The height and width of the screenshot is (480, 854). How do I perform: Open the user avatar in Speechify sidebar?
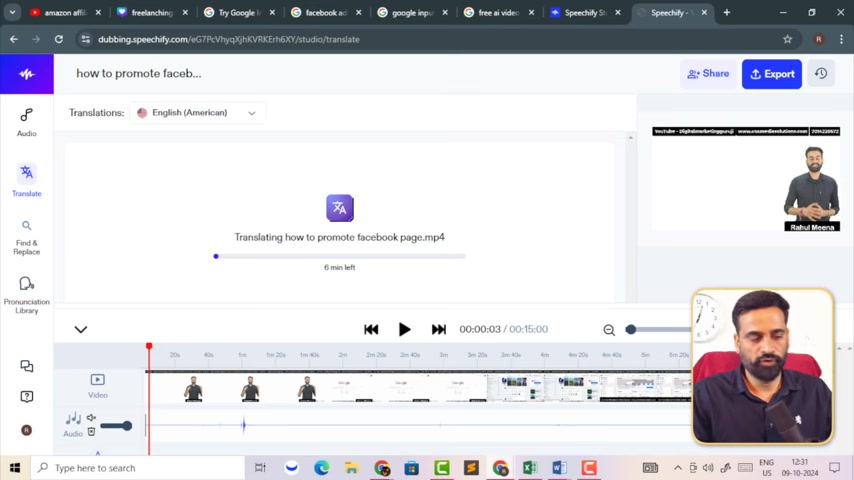(x=26, y=430)
